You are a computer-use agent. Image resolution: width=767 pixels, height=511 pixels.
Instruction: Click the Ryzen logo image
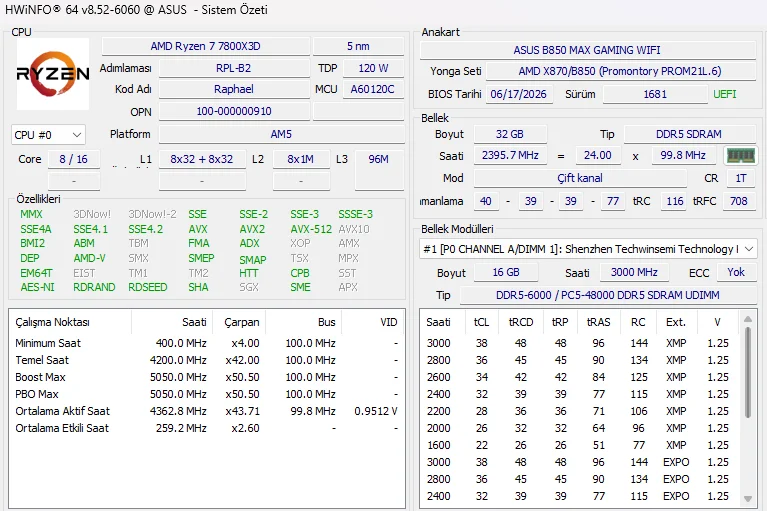pyautogui.click(x=53, y=74)
